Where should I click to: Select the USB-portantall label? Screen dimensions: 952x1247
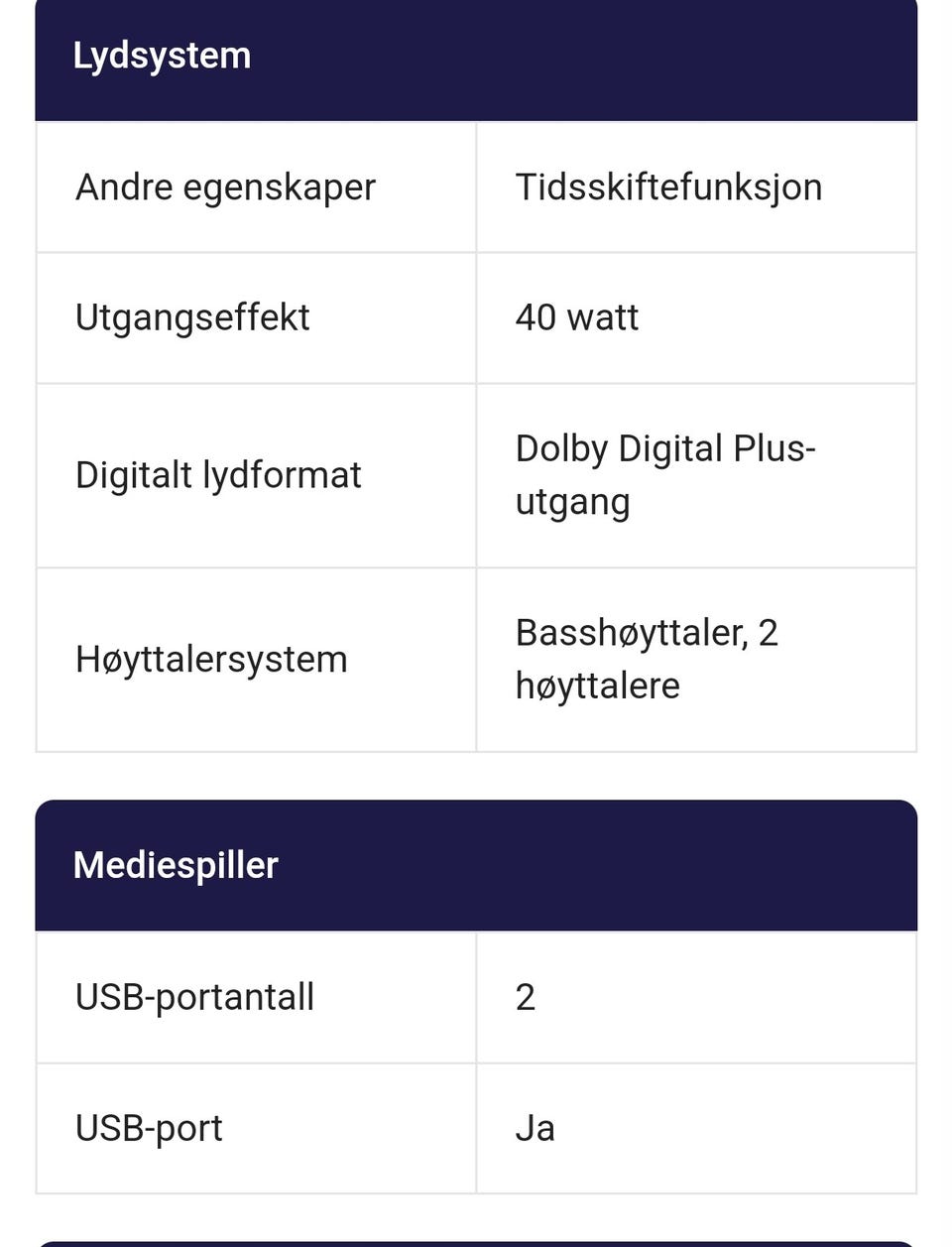coord(194,997)
